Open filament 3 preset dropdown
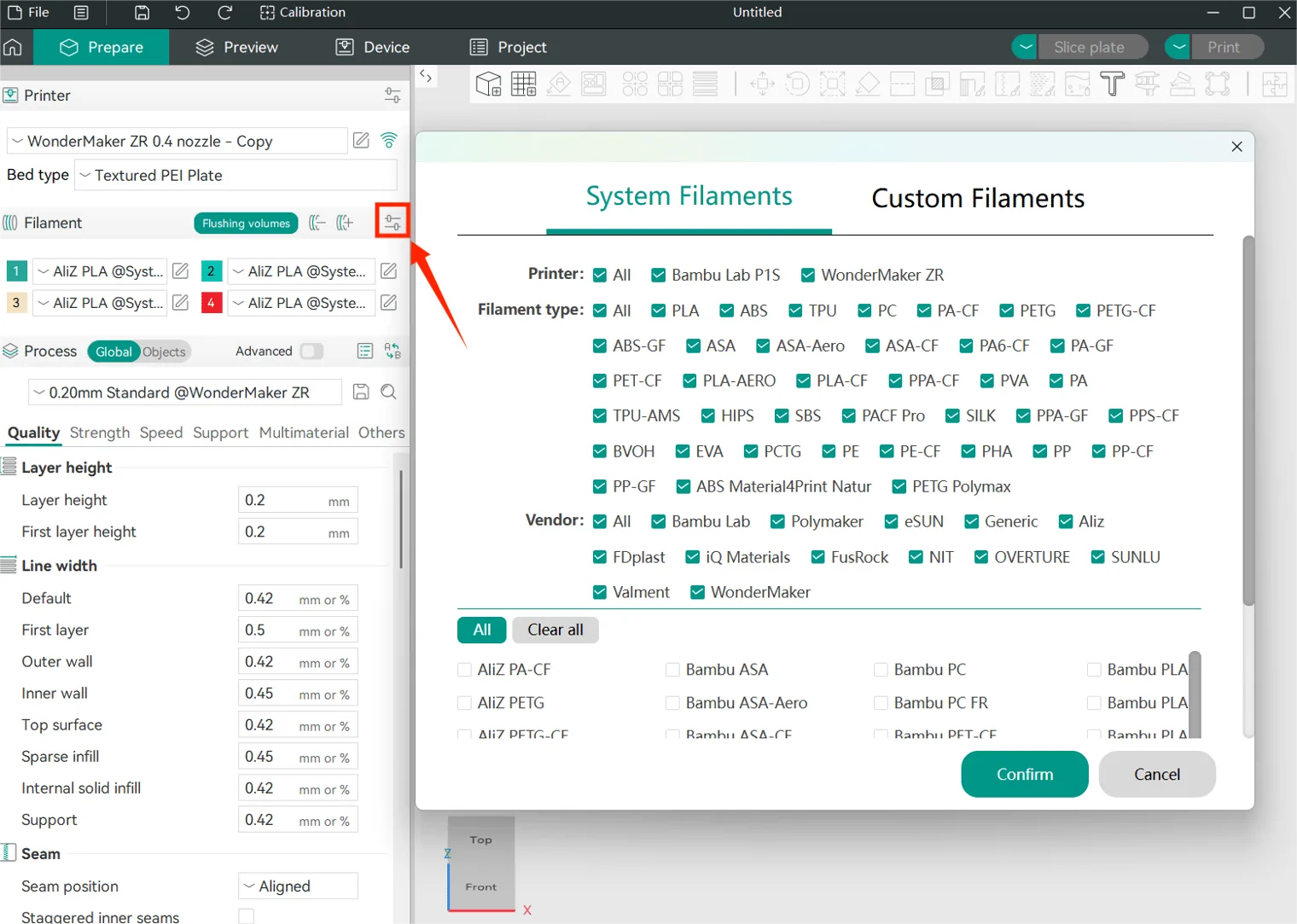The width and height of the screenshot is (1297, 924). pos(100,303)
